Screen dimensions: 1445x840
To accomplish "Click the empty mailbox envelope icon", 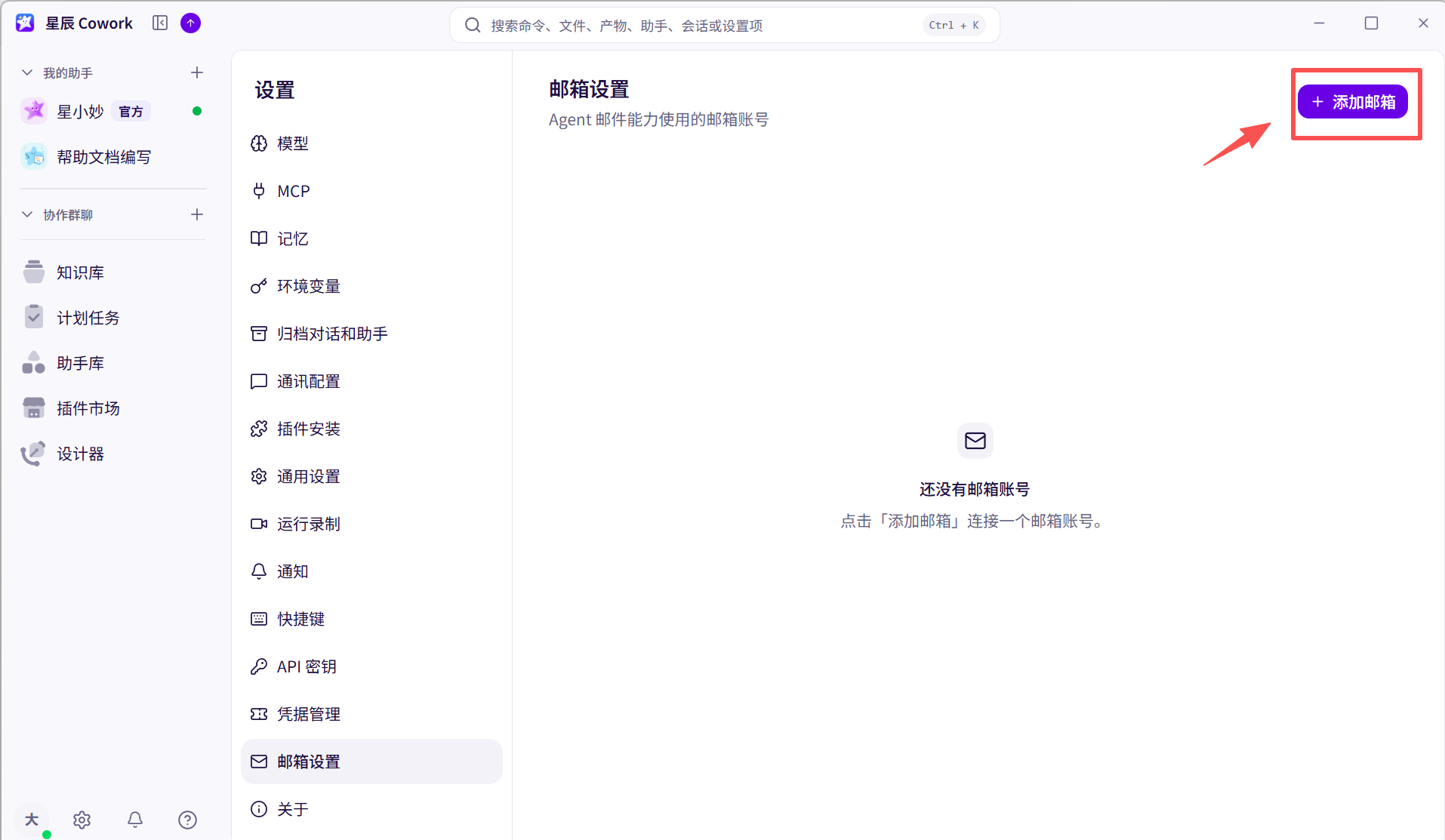I will (975, 441).
